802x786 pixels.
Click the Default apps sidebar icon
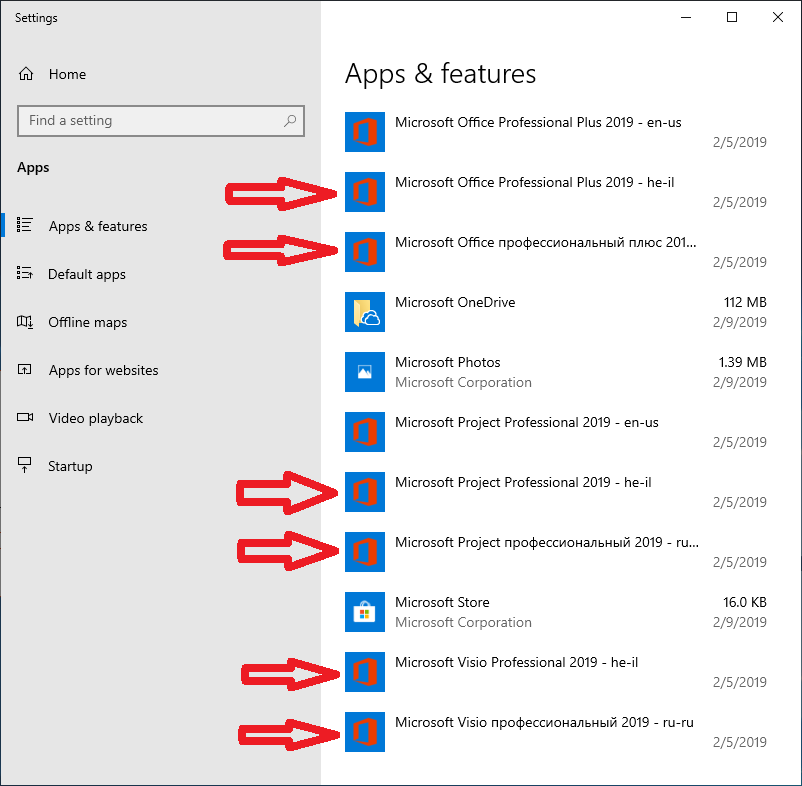coord(25,273)
